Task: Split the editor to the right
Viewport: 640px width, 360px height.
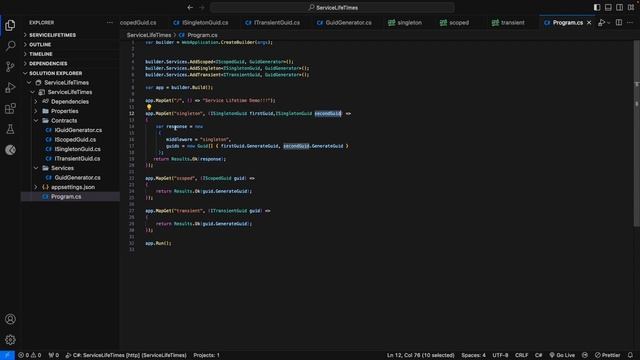Action: pyautogui.click(x=619, y=23)
